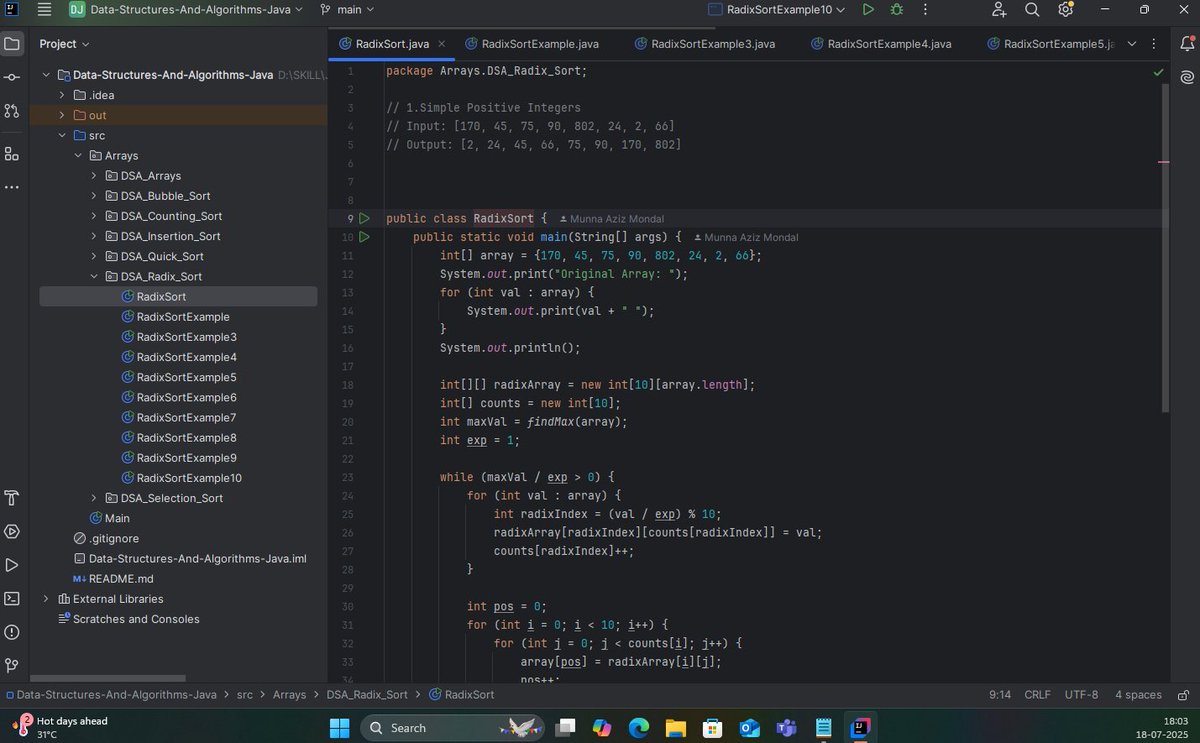Viewport: 1200px width, 743px height.
Task: Switch to RadixSortExample5 tab
Action: [x=1050, y=44]
